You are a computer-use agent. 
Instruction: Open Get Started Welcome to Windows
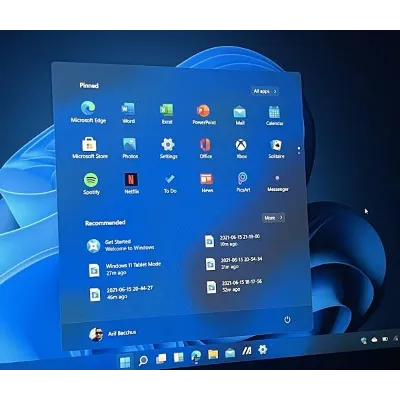click(x=120, y=245)
